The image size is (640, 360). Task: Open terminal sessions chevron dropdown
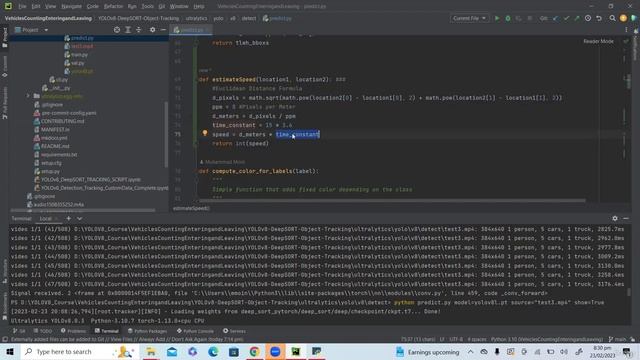pos(80,219)
